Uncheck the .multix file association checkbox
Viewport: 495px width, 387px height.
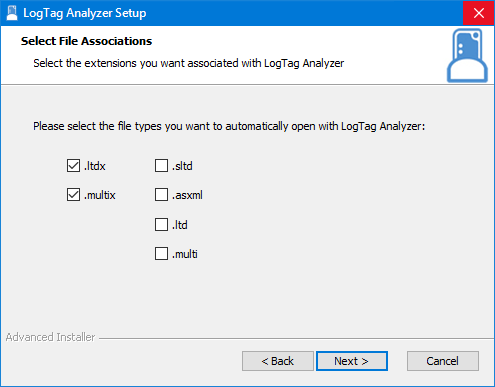pyautogui.click(x=73, y=195)
